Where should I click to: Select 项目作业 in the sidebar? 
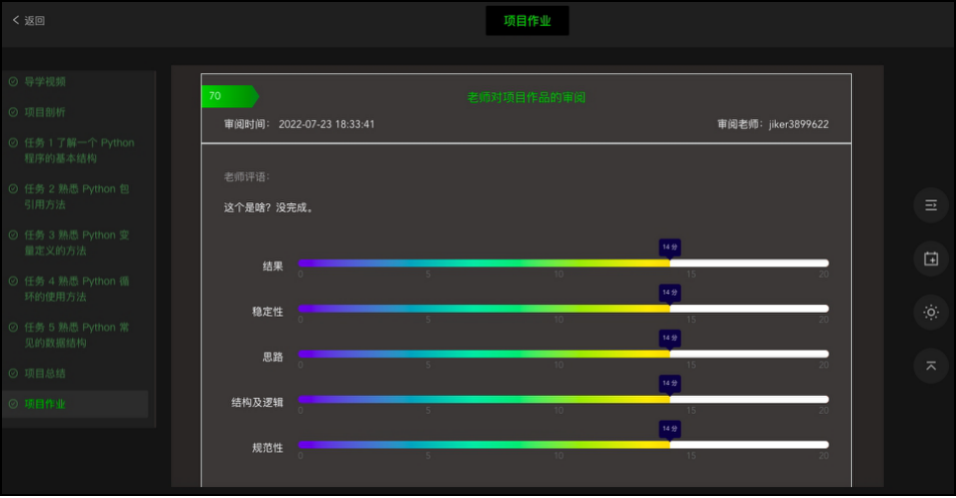(76, 404)
